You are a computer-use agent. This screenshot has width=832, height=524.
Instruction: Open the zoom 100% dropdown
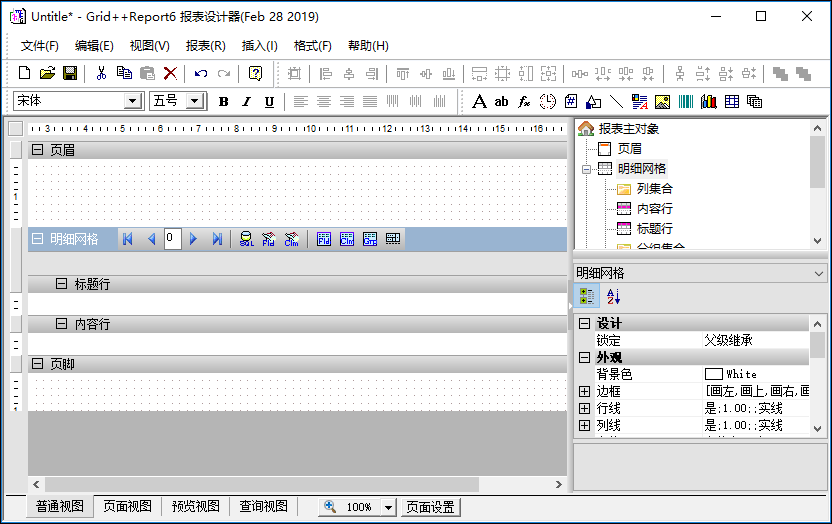[388, 508]
